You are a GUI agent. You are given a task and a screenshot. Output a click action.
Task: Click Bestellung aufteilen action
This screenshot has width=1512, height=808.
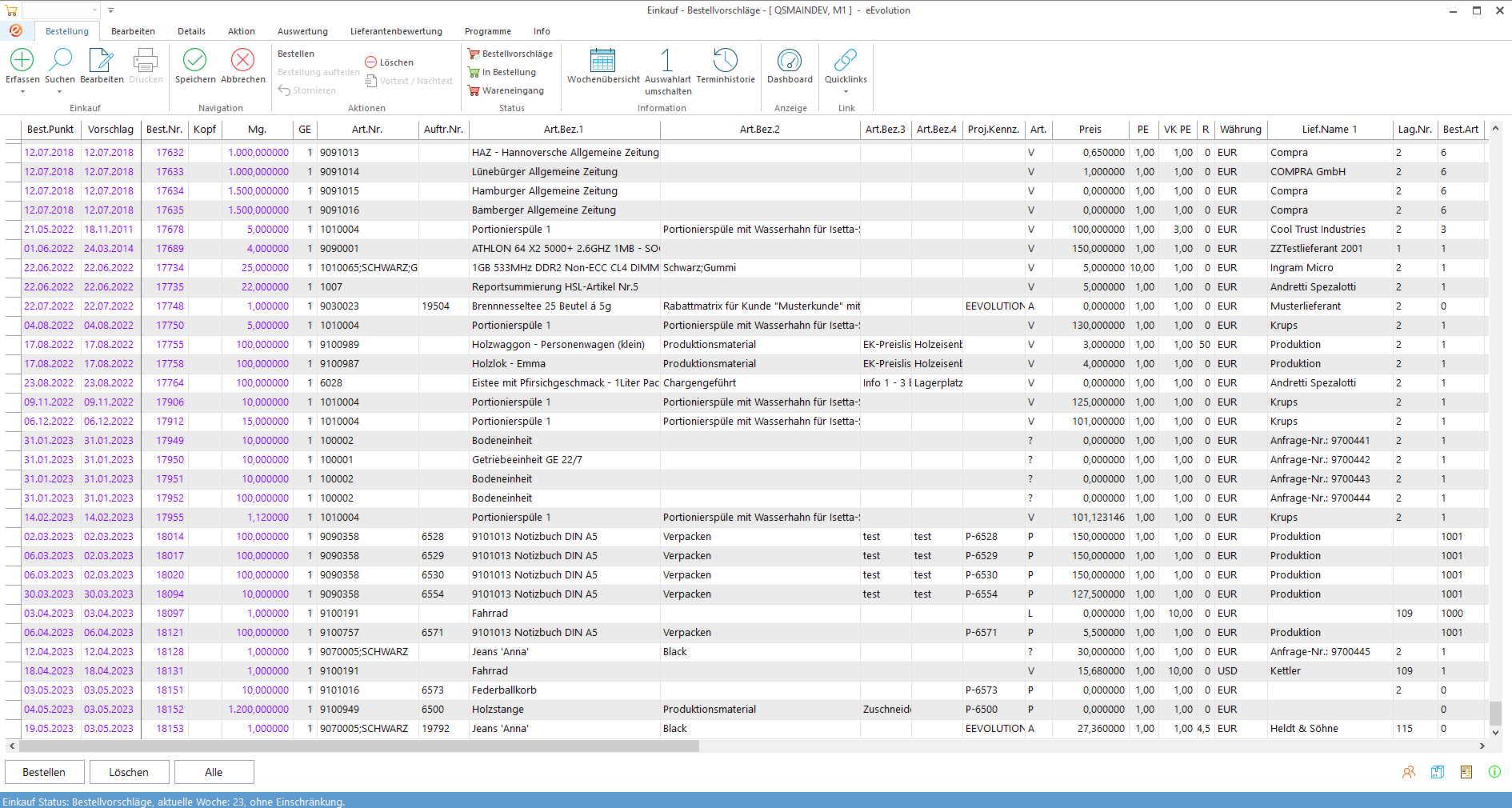pyautogui.click(x=318, y=72)
